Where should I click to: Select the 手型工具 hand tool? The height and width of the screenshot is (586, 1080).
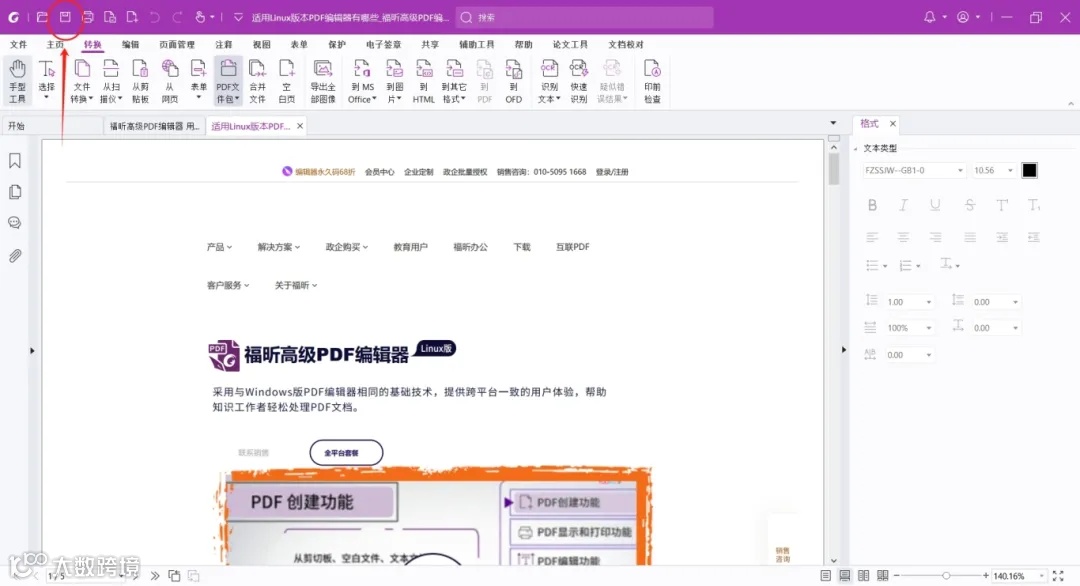(17, 81)
